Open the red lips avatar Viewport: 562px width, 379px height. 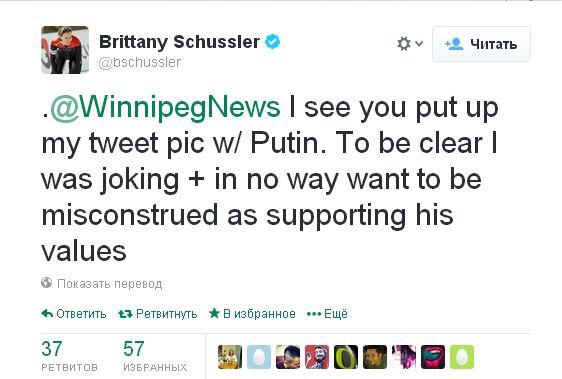click(x=433, y=357)
